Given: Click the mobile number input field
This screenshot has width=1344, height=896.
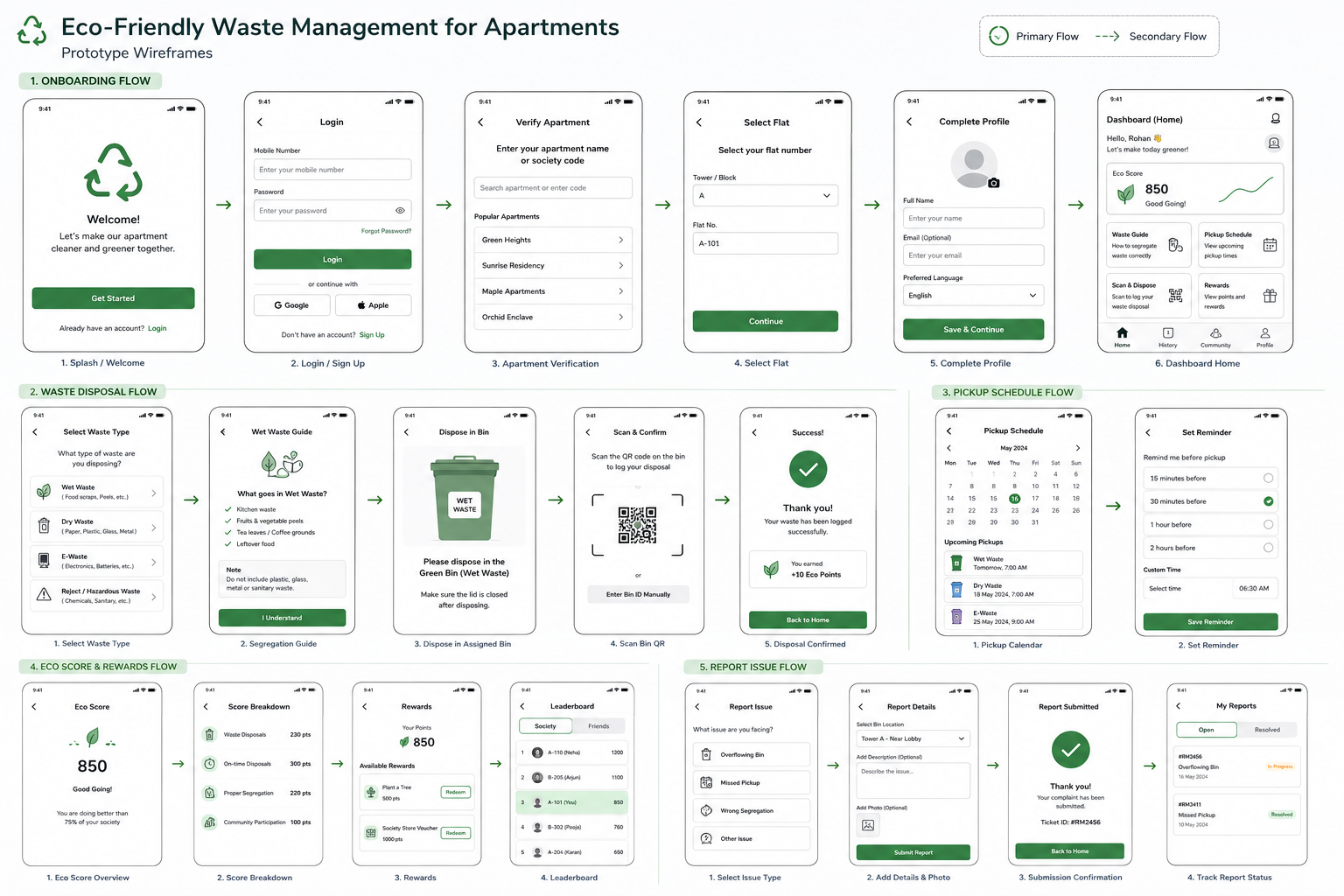Looking at the screenshot, I should click(x=332, y=170).
